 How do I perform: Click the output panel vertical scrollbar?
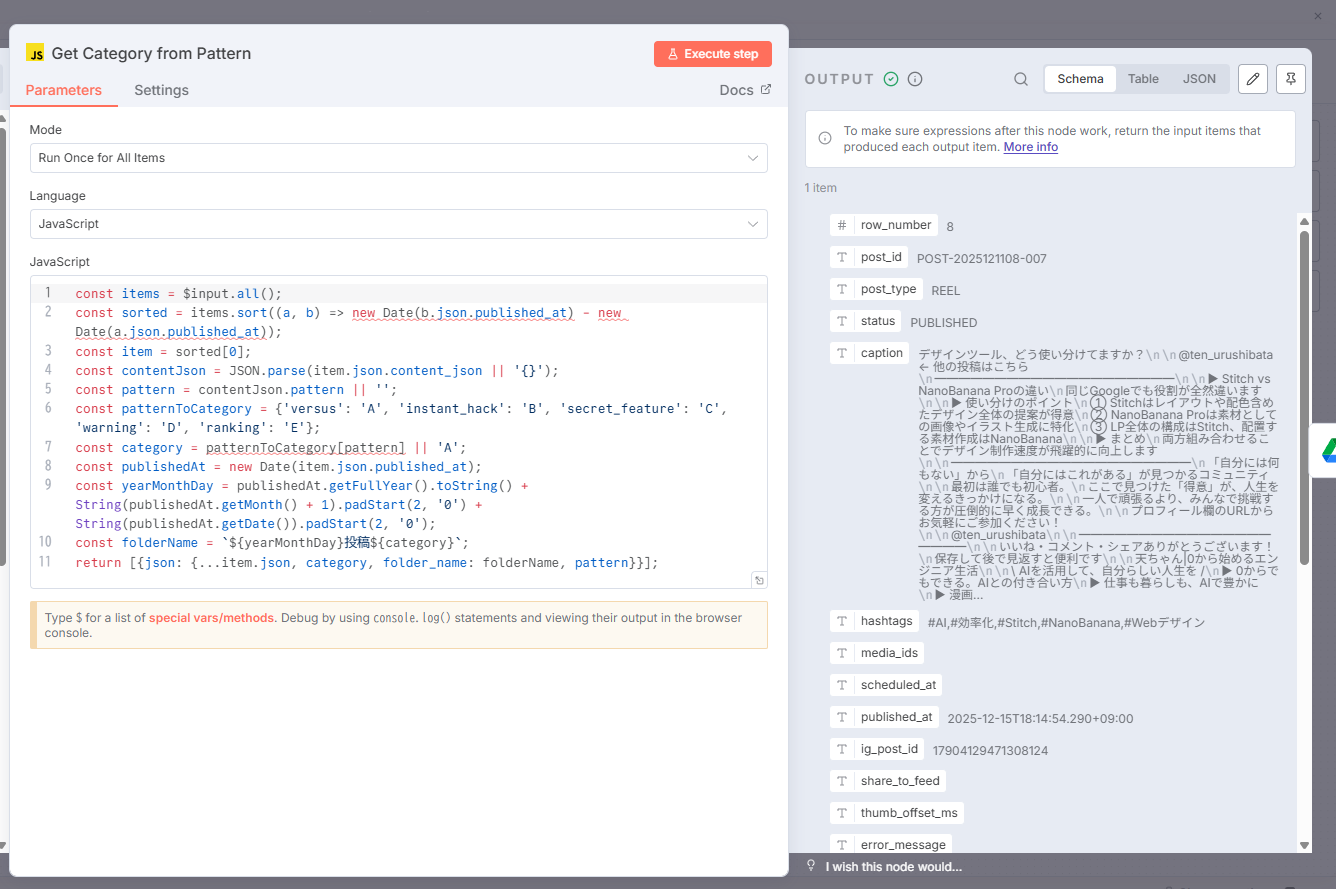click(x=1303, y=400)
